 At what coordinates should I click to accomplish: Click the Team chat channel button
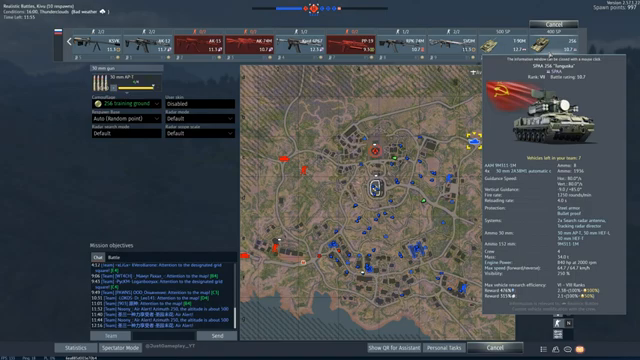111,336
